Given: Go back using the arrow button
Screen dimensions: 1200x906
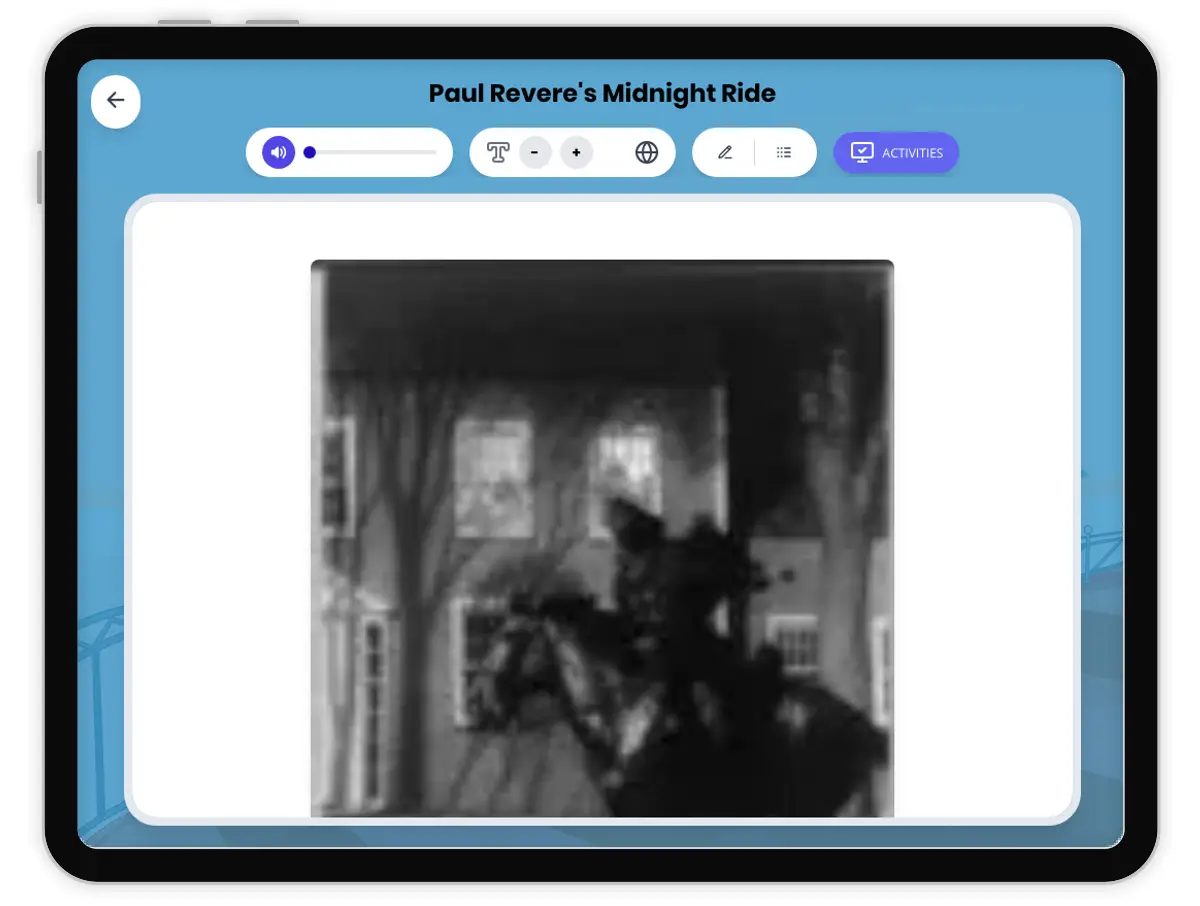Looking at the screenshot, I should tap(116, 101).
